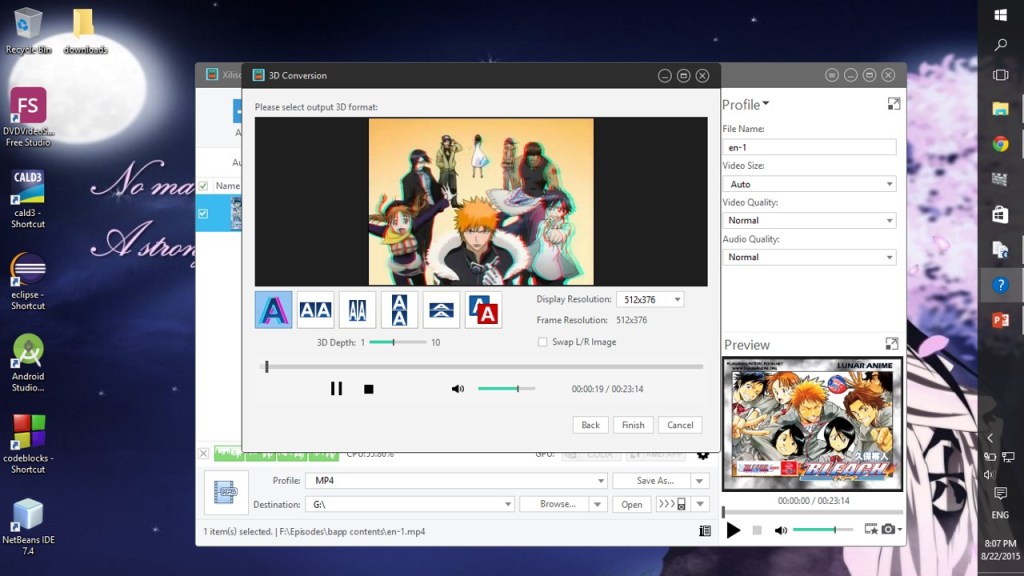Expand the Video Size dropdown

pos(809,184)
